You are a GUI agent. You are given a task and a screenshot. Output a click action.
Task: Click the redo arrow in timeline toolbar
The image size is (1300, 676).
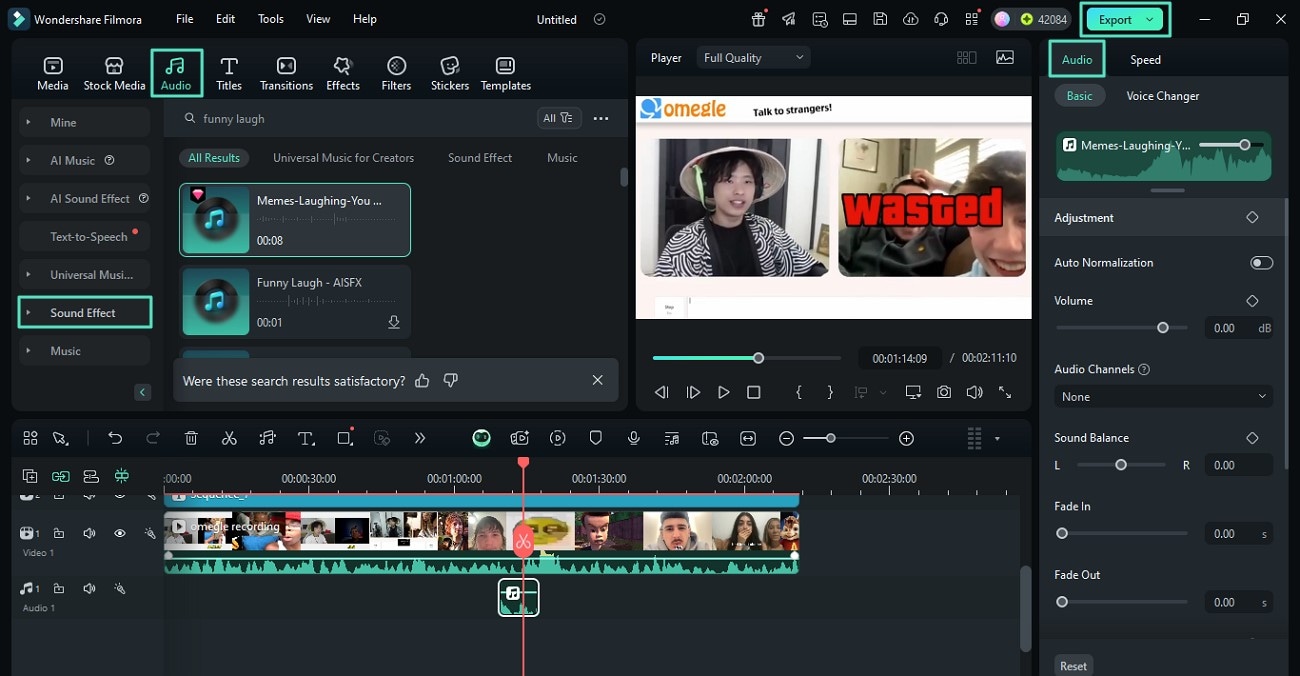point(153,438)
